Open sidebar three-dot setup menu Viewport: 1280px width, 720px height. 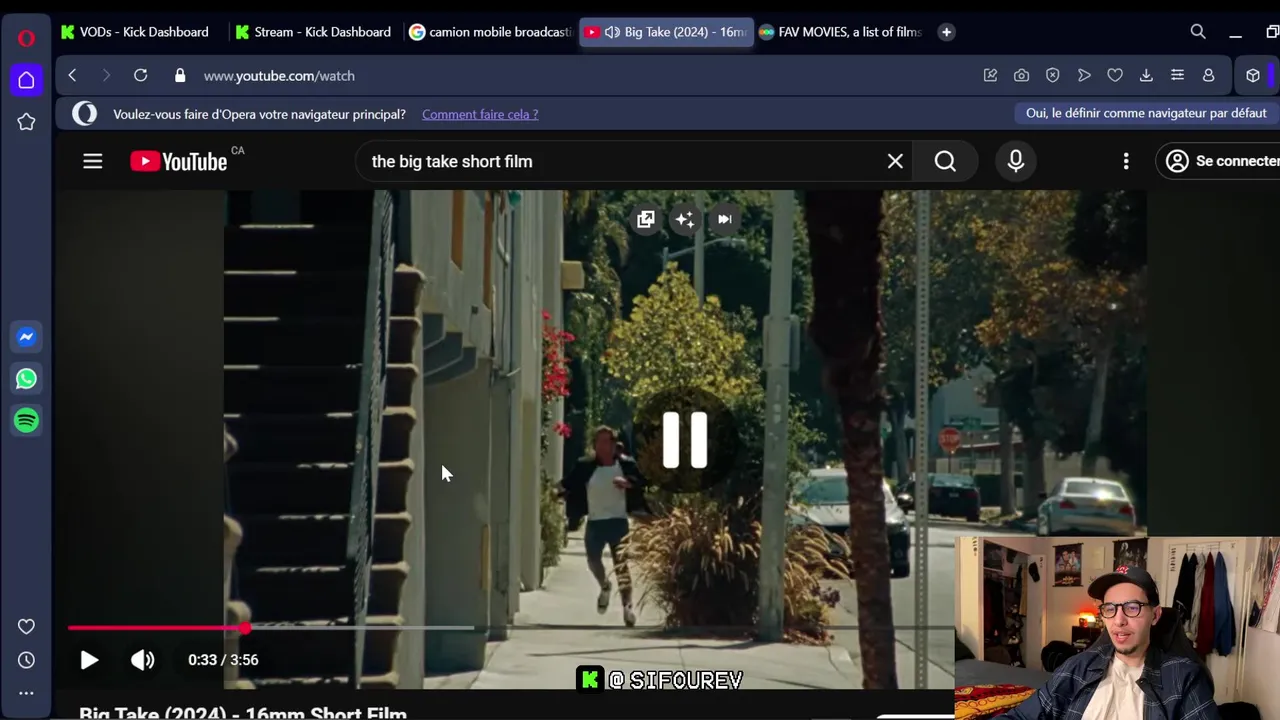26,692
